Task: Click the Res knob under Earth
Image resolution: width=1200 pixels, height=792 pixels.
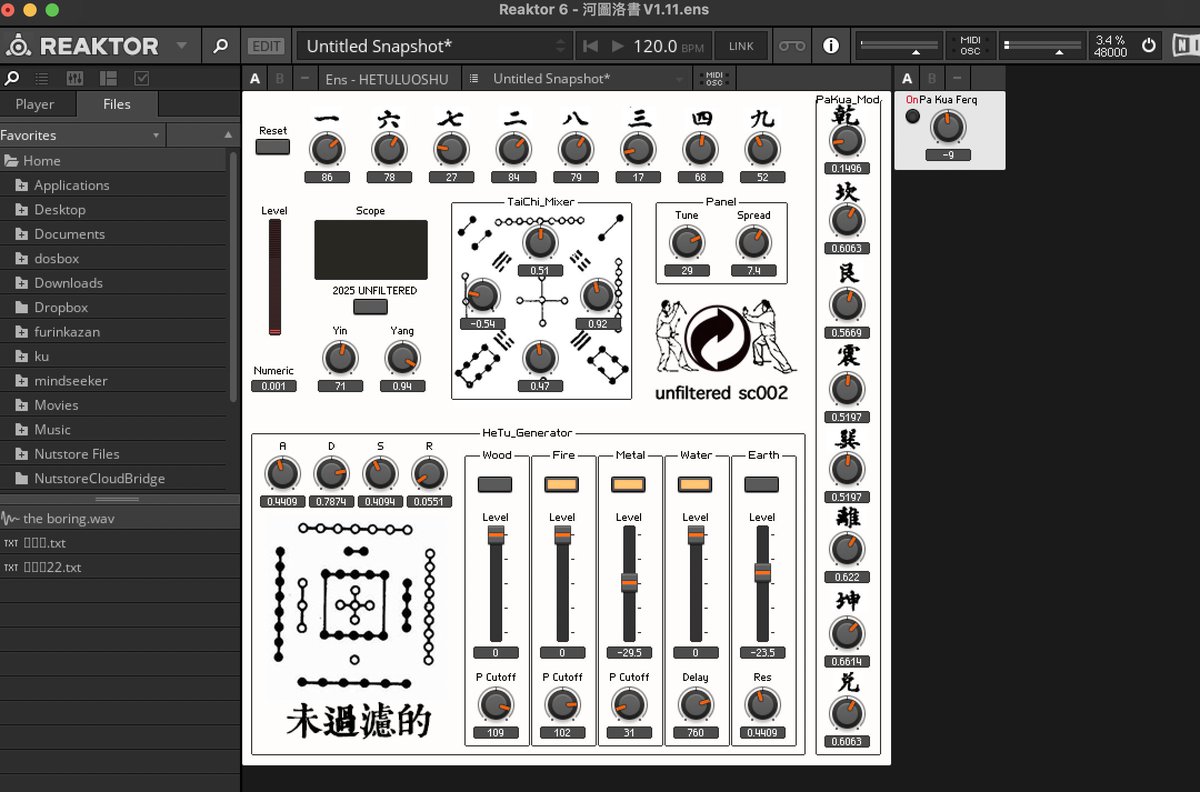Action: (x=762, y=705)
